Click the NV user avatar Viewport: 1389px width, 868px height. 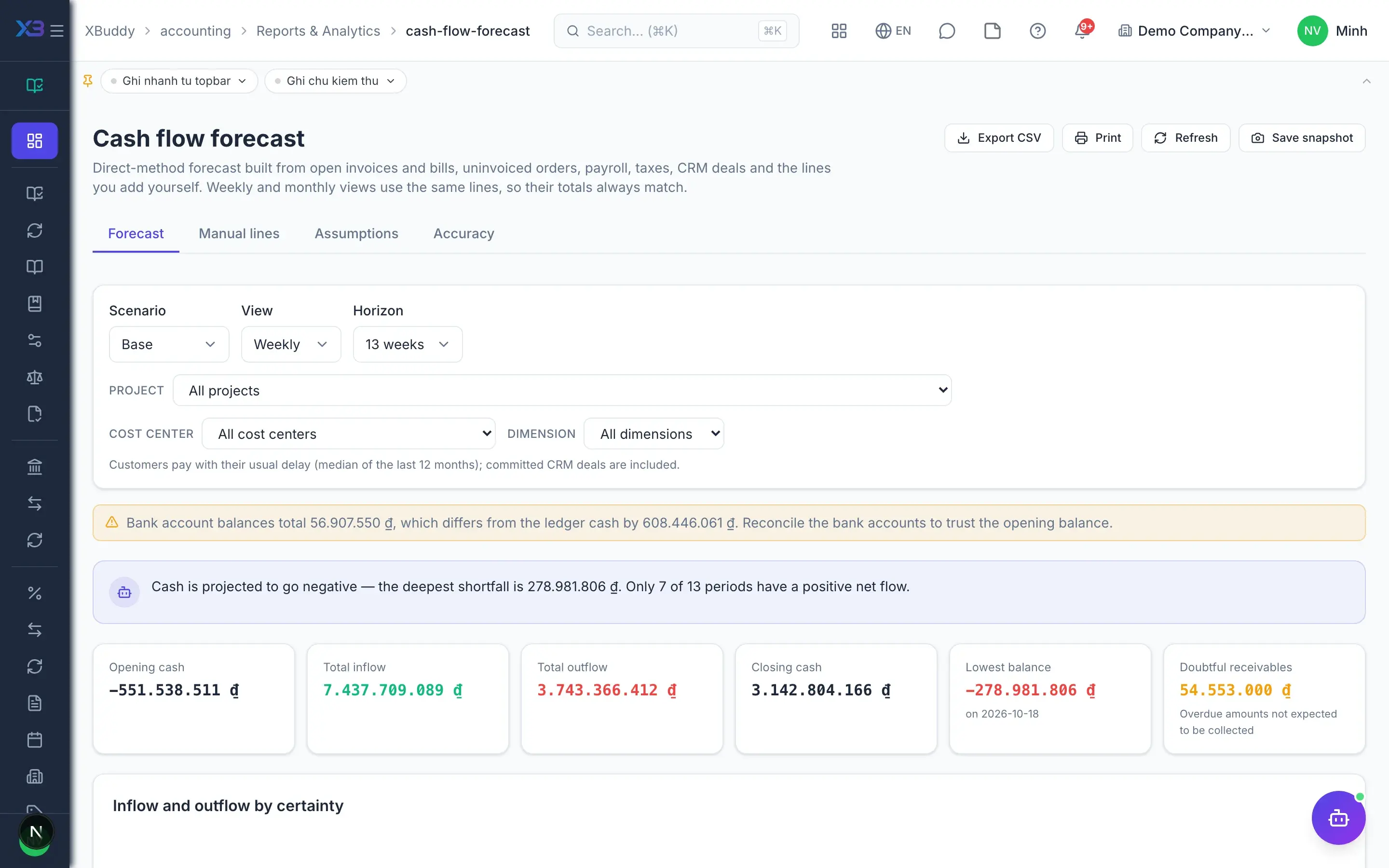[x=1312, y=31]
